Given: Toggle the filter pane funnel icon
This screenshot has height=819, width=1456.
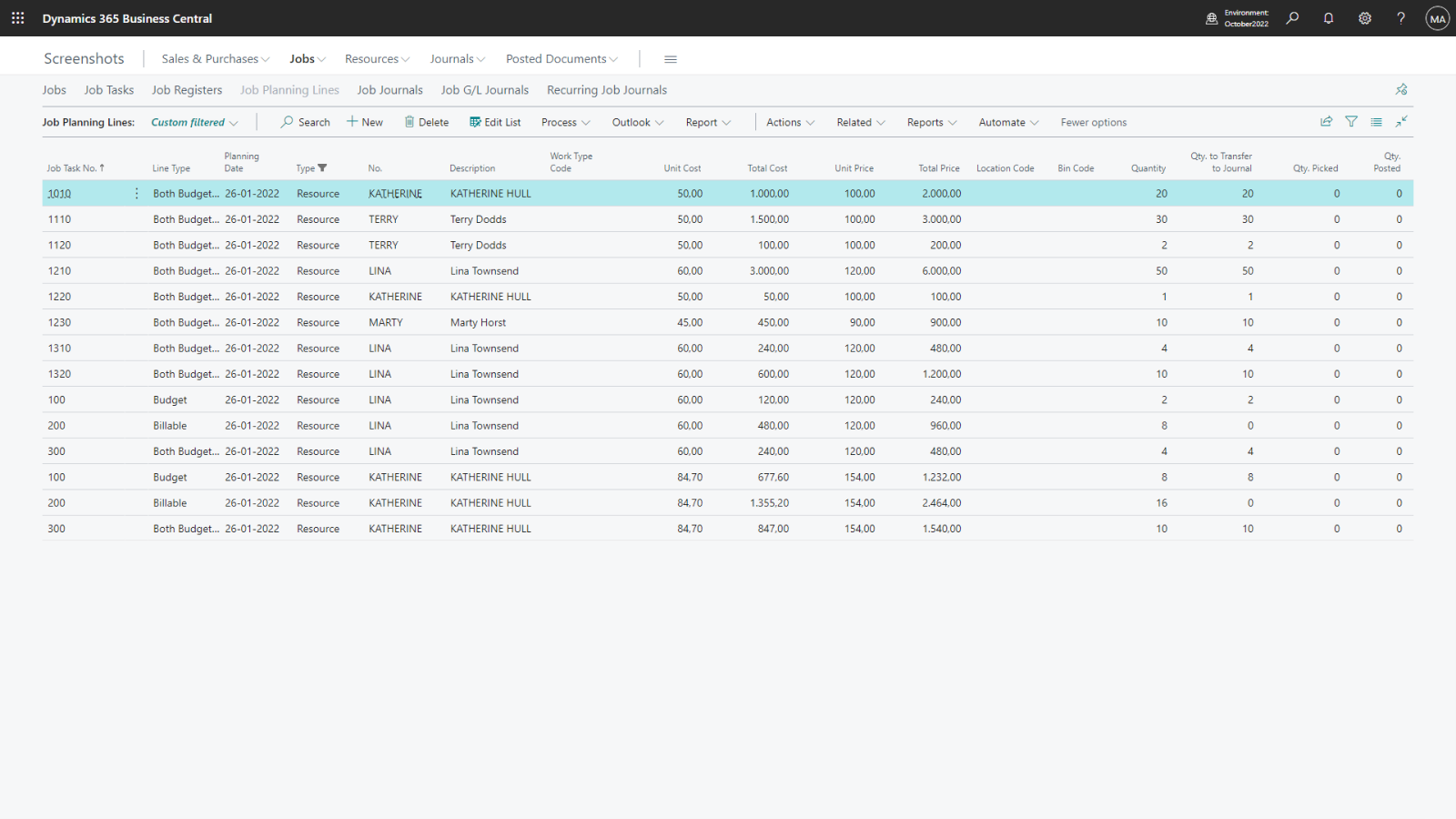Looking at the screenshot, I should click(1351, 122).
